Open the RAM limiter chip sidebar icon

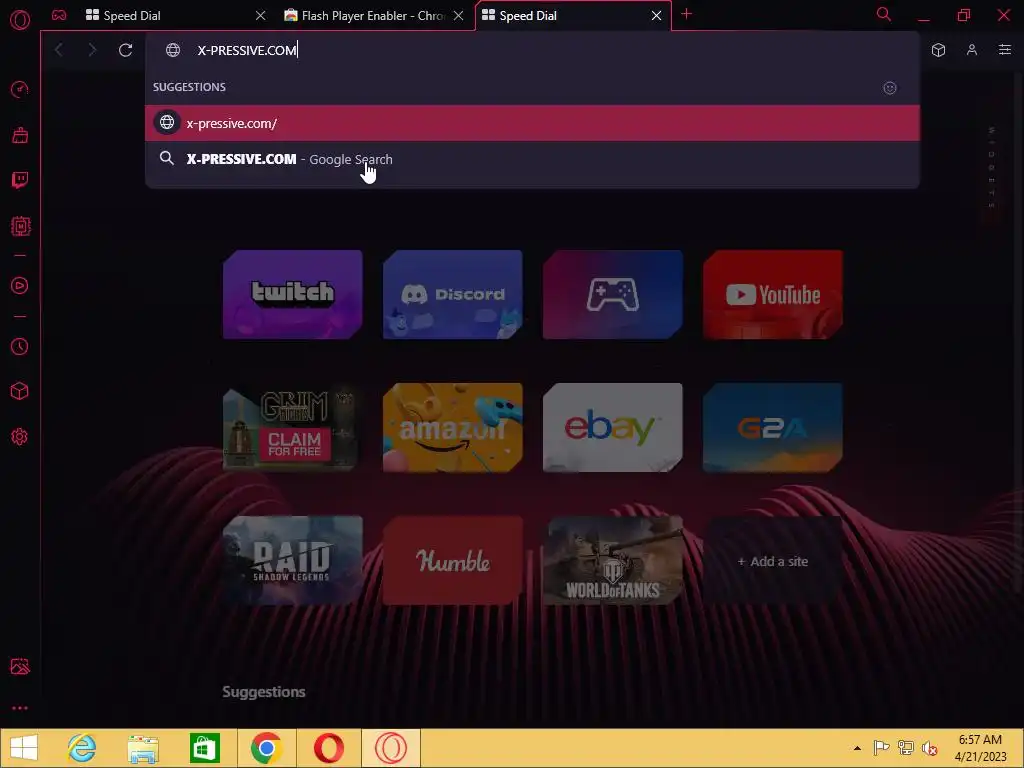(x=20, y=226)
